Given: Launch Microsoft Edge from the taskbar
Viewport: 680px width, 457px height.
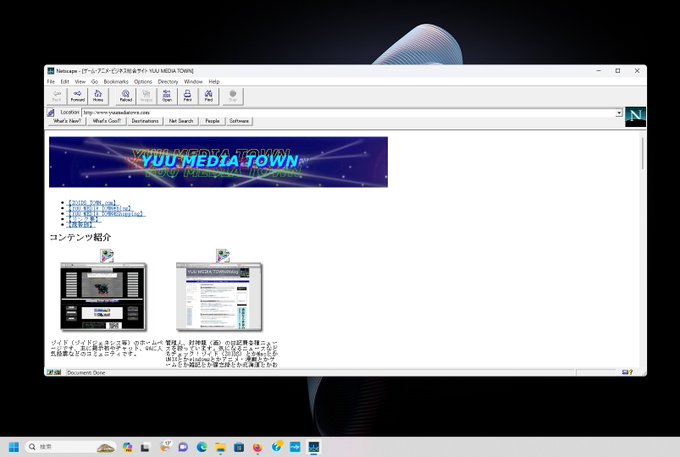Looking at the screenshot, I should [x=202, y=447].
